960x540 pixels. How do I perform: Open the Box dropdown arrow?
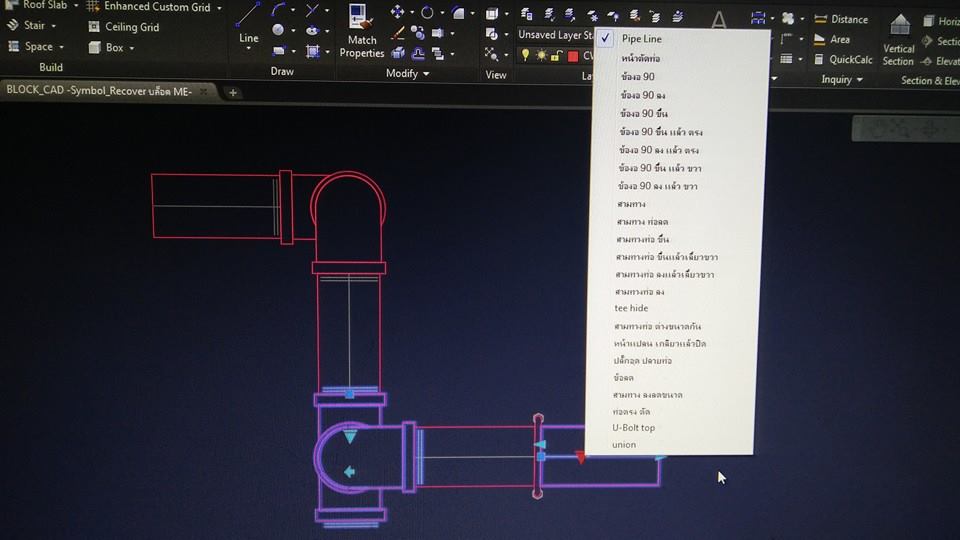(132, 48)
